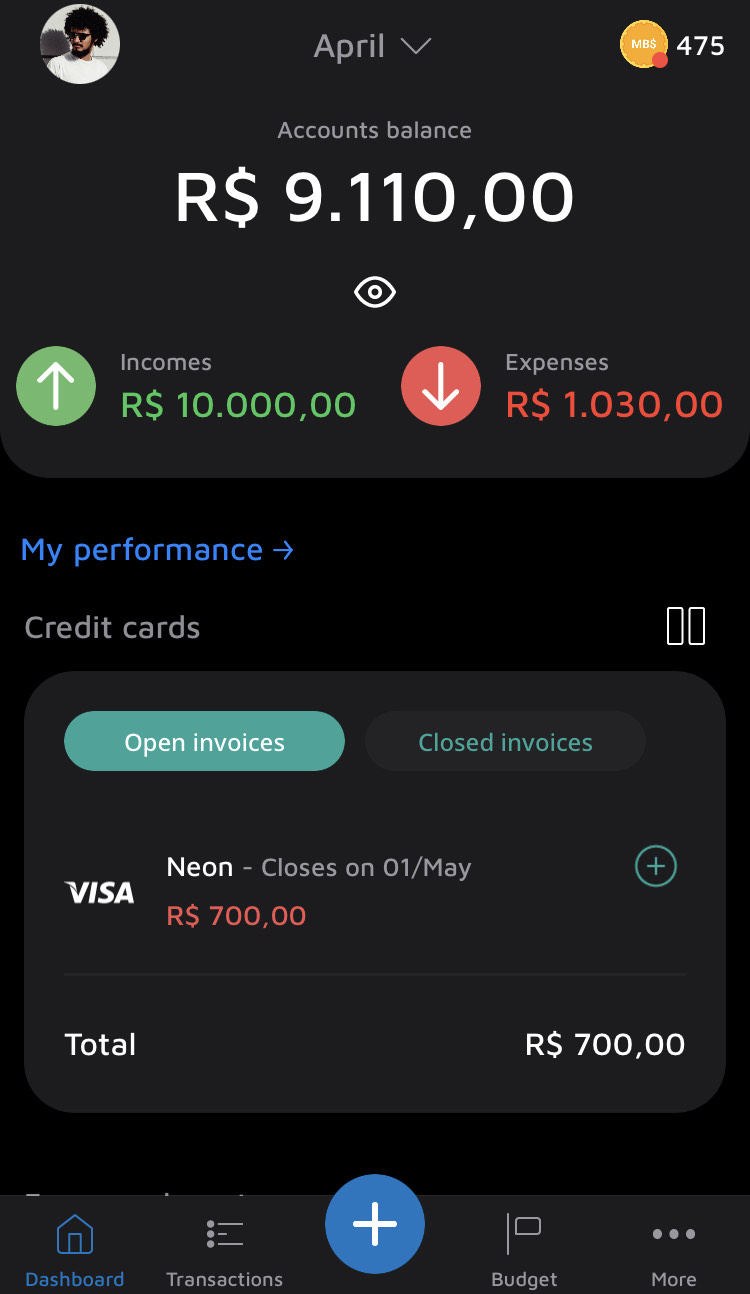This screenshot has height=1294, width=750.
Task: Tap the red Expenses down-arrow icon
Action: point(441,386)
